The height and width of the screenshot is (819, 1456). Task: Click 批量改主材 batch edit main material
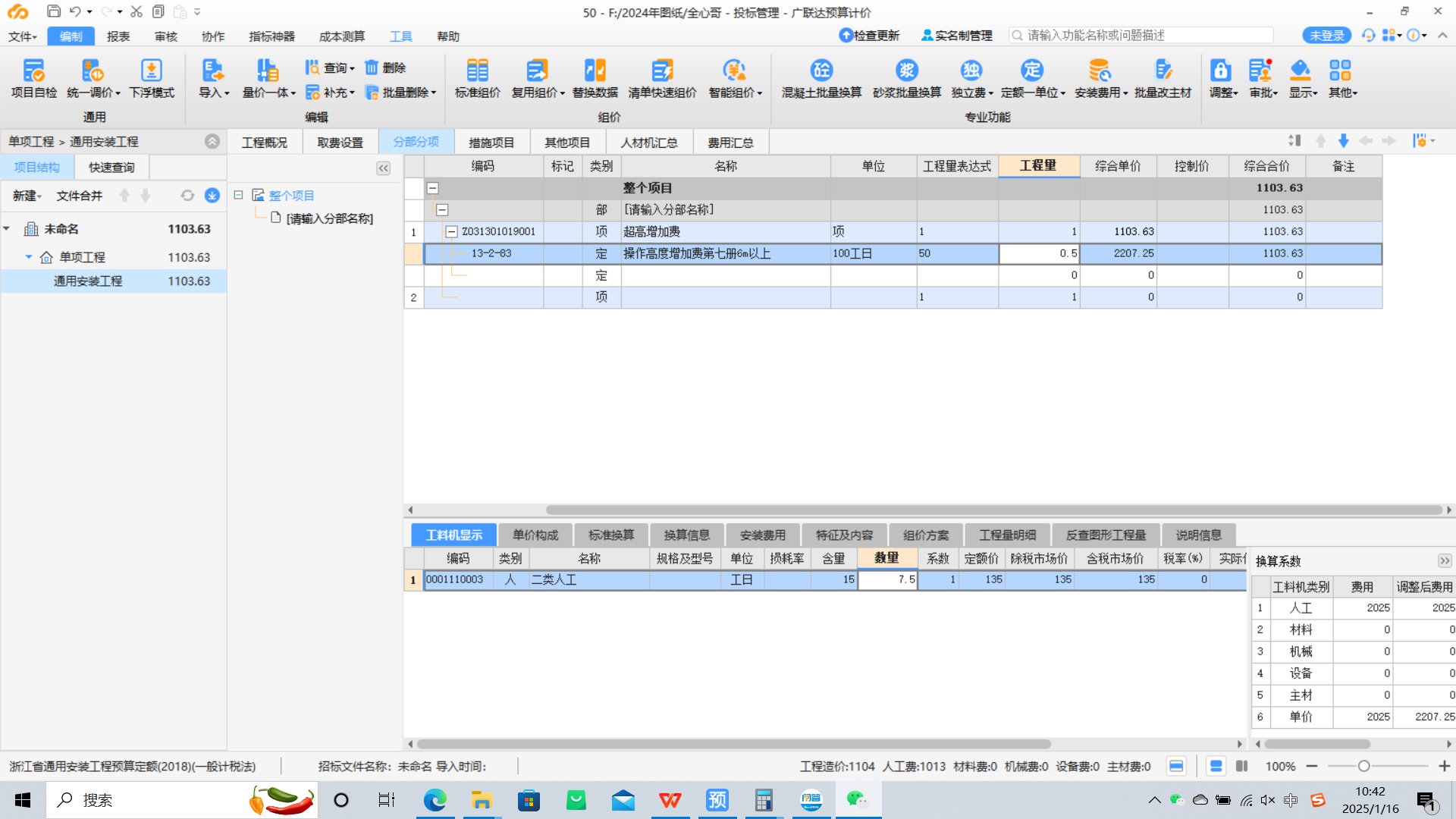1163,79
